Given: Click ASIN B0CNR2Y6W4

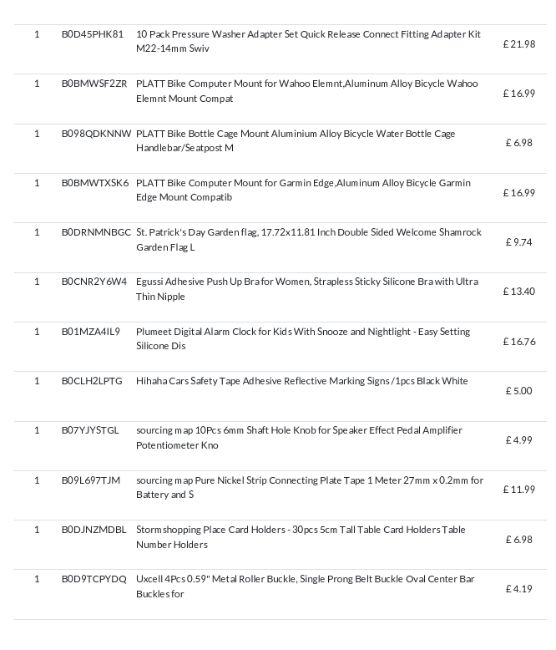Looking at the screenshot, I should [x=94, y=282].
